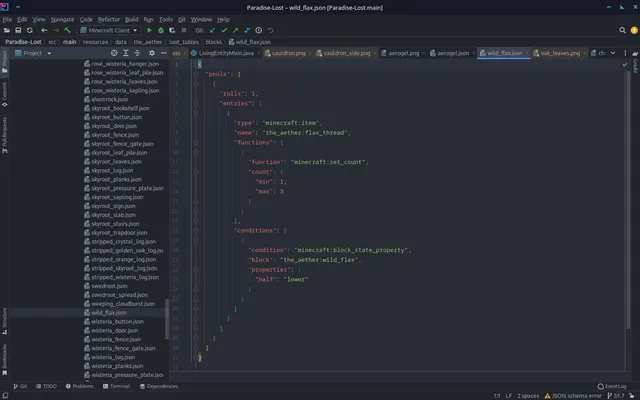
Task: Collapse the "count" object fold marker
Action: (x=196, y=172)
